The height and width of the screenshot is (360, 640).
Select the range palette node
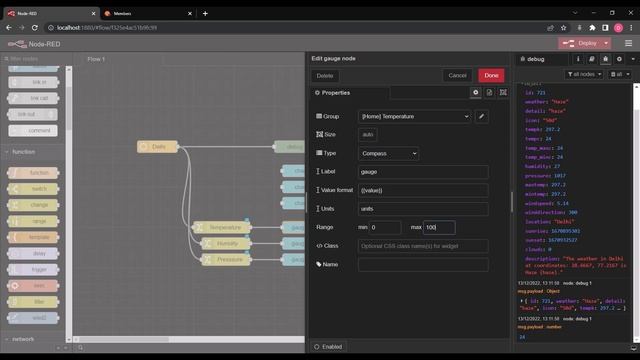[x=33, y=221]
